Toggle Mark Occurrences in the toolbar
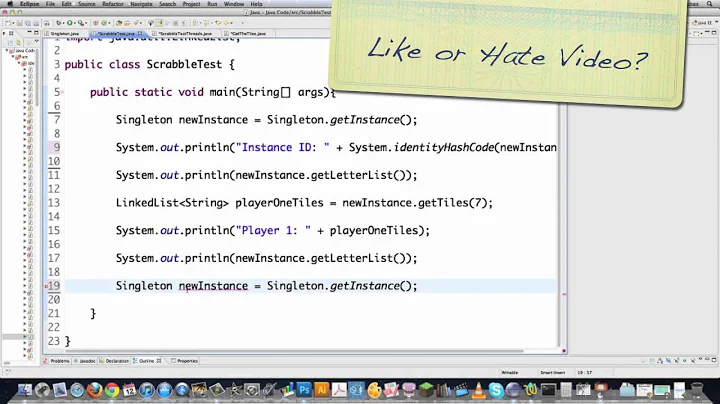The height and width of the screenshot is (404, 720). click(x=159, y=23)
